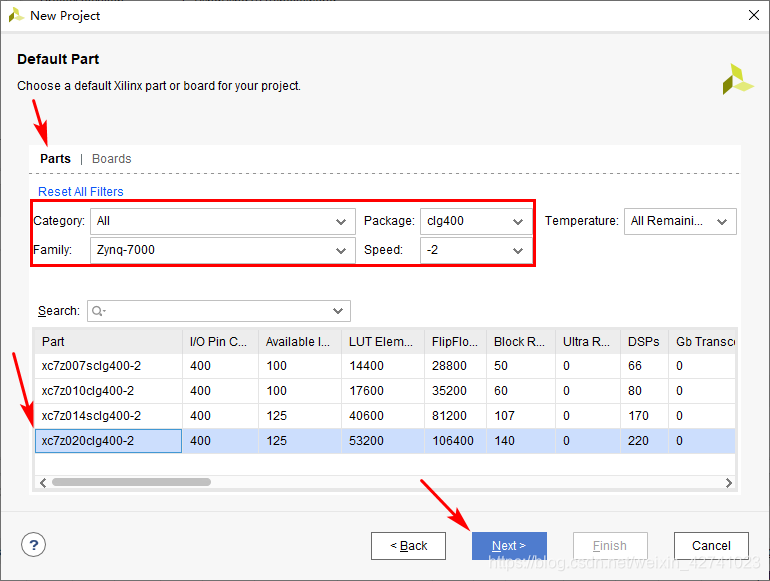Click FlipFlops value 106400
The width and height of the screenshot is (770, 581).
click(453, 441)
